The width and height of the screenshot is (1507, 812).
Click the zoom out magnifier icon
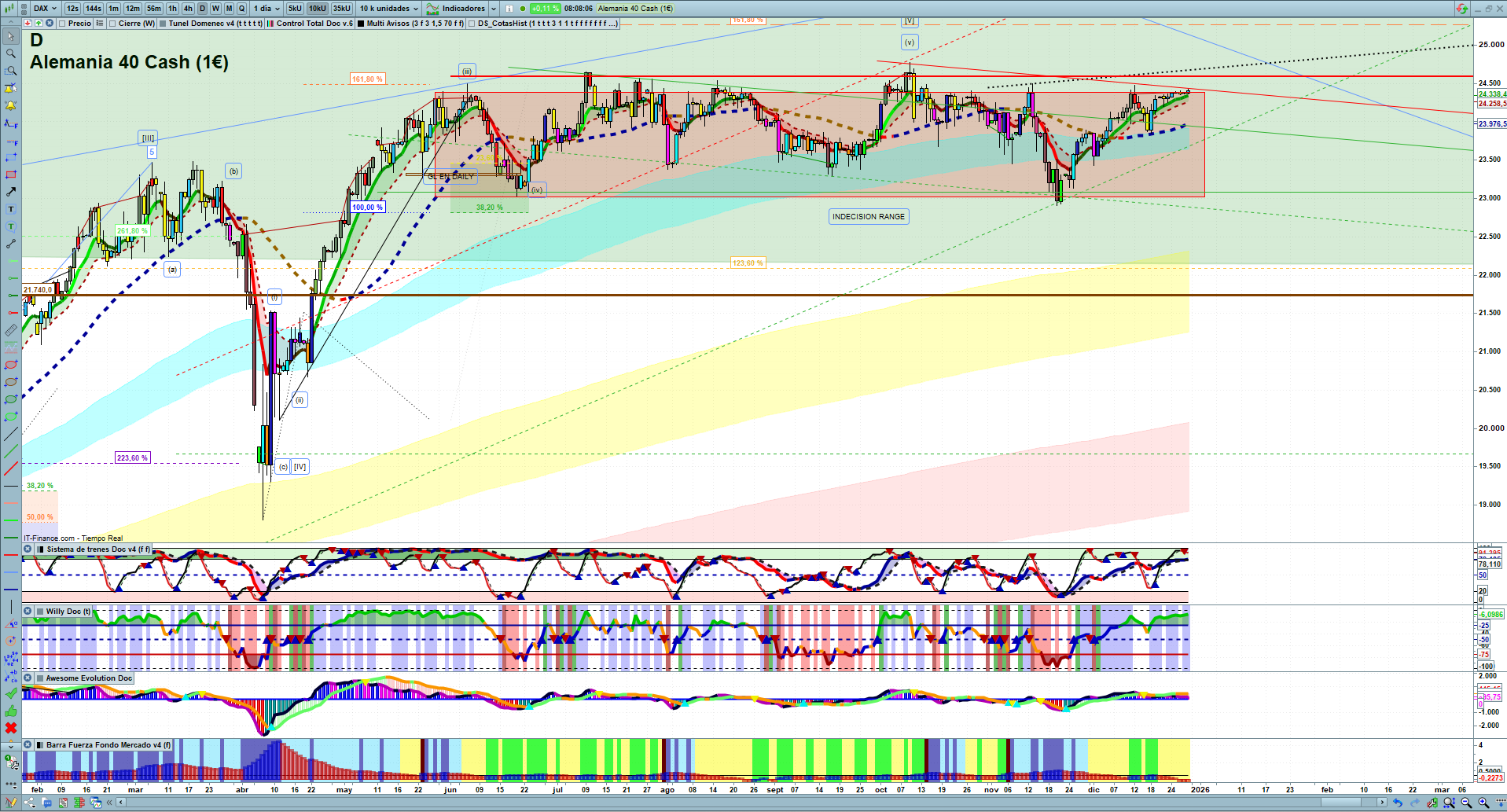point(1466,803)
